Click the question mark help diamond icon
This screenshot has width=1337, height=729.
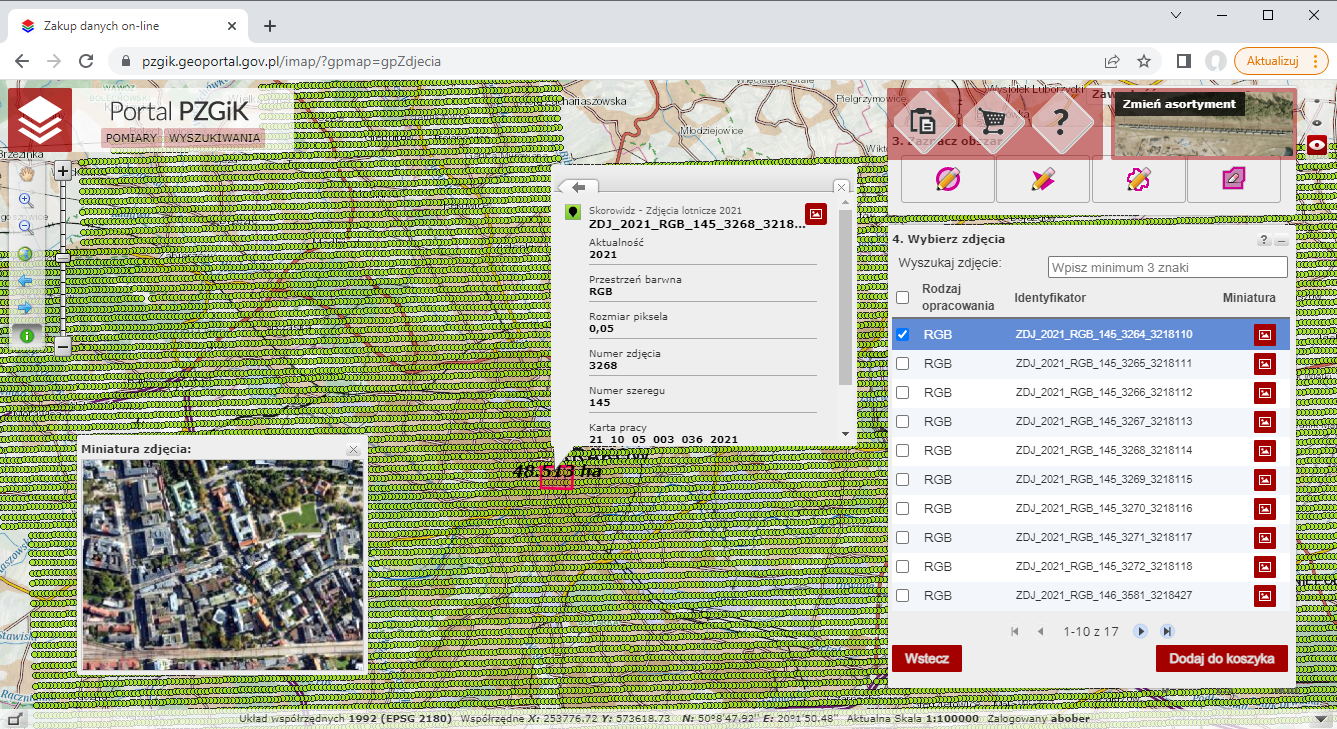1061,122
